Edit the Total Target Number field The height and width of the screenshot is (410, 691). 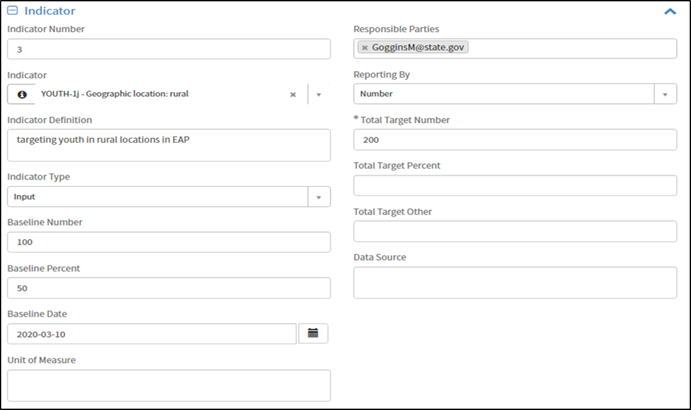pyautogui.click(x=515, y=140)
